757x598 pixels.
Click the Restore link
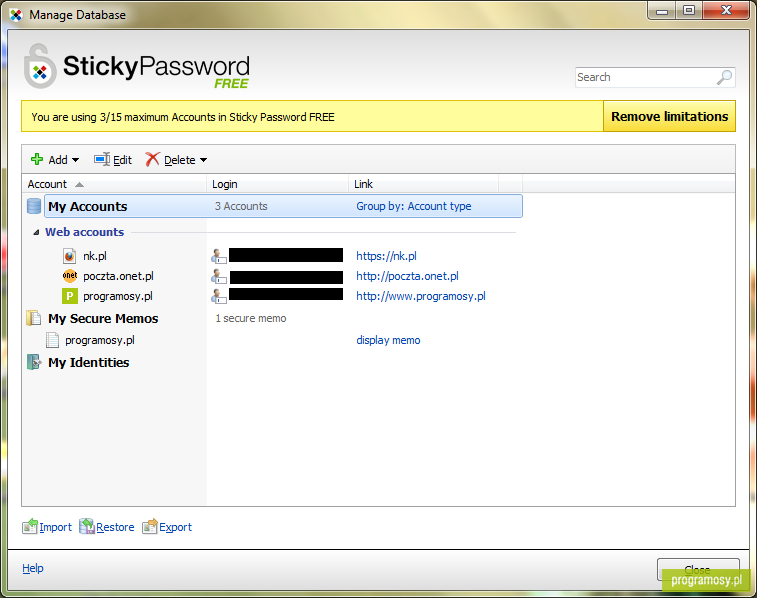[x=115, y=527]
